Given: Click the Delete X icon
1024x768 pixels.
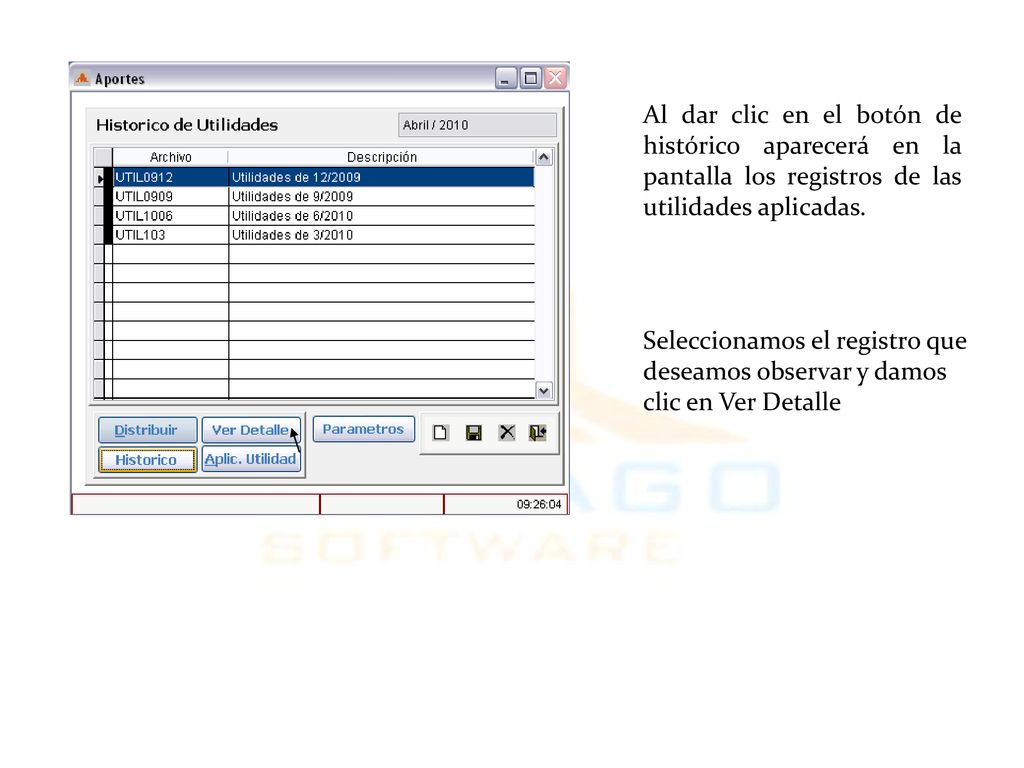Looking at the screenshot, I should [x=507, y=432].
